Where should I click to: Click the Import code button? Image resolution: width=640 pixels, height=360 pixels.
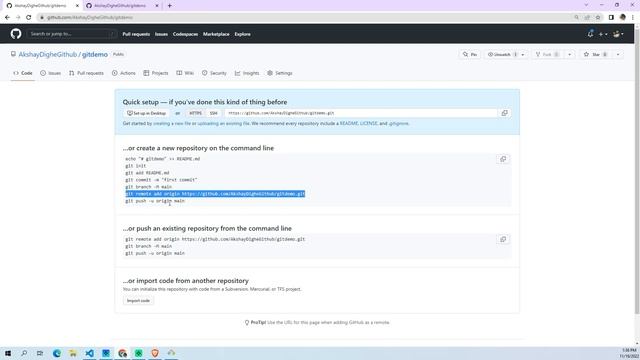[x=138, y=301]
